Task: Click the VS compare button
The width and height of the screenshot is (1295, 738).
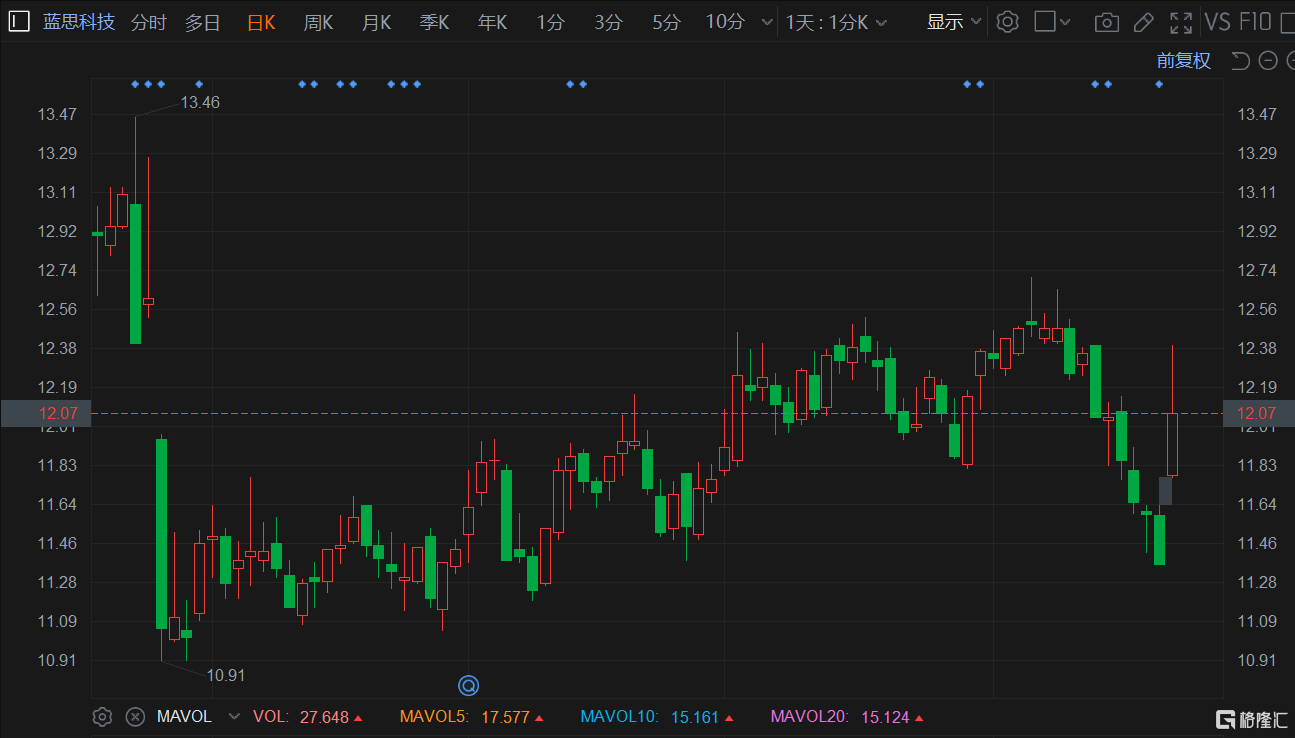Action: coord(1217,22)
